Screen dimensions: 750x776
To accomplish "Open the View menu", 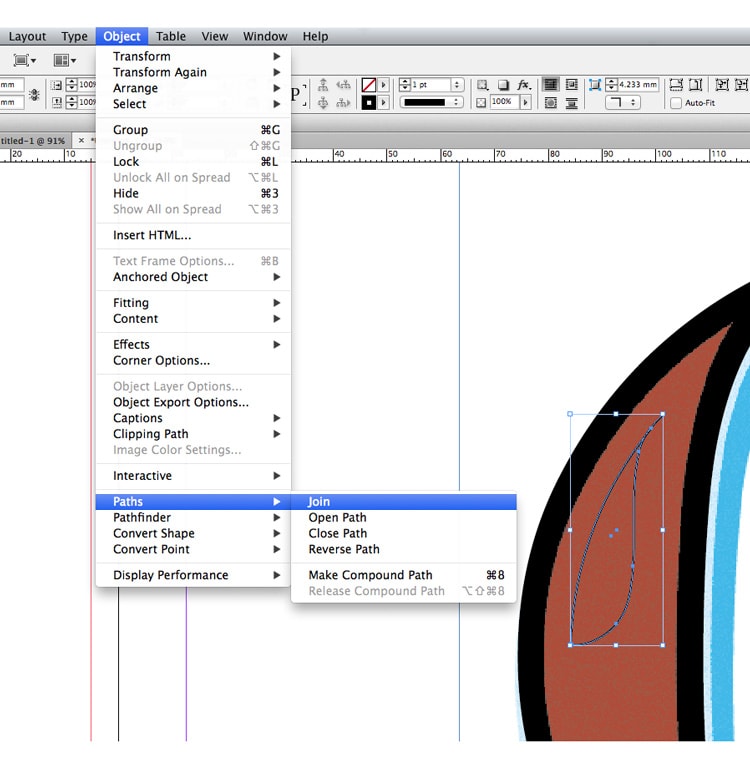I will [215, 36].
